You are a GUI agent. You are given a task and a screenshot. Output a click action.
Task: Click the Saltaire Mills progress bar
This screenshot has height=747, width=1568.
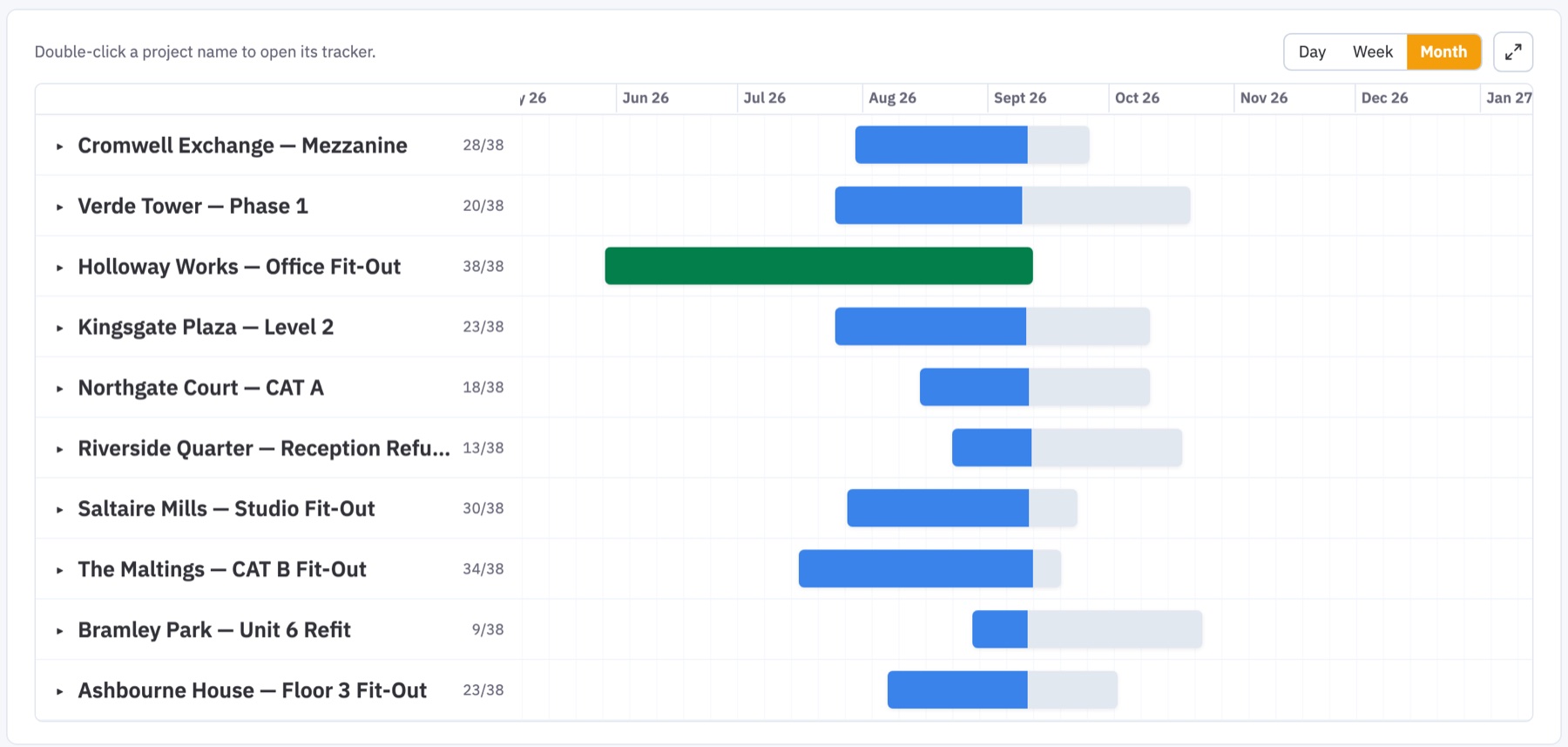pyautogui.click(x=962, y=508)
